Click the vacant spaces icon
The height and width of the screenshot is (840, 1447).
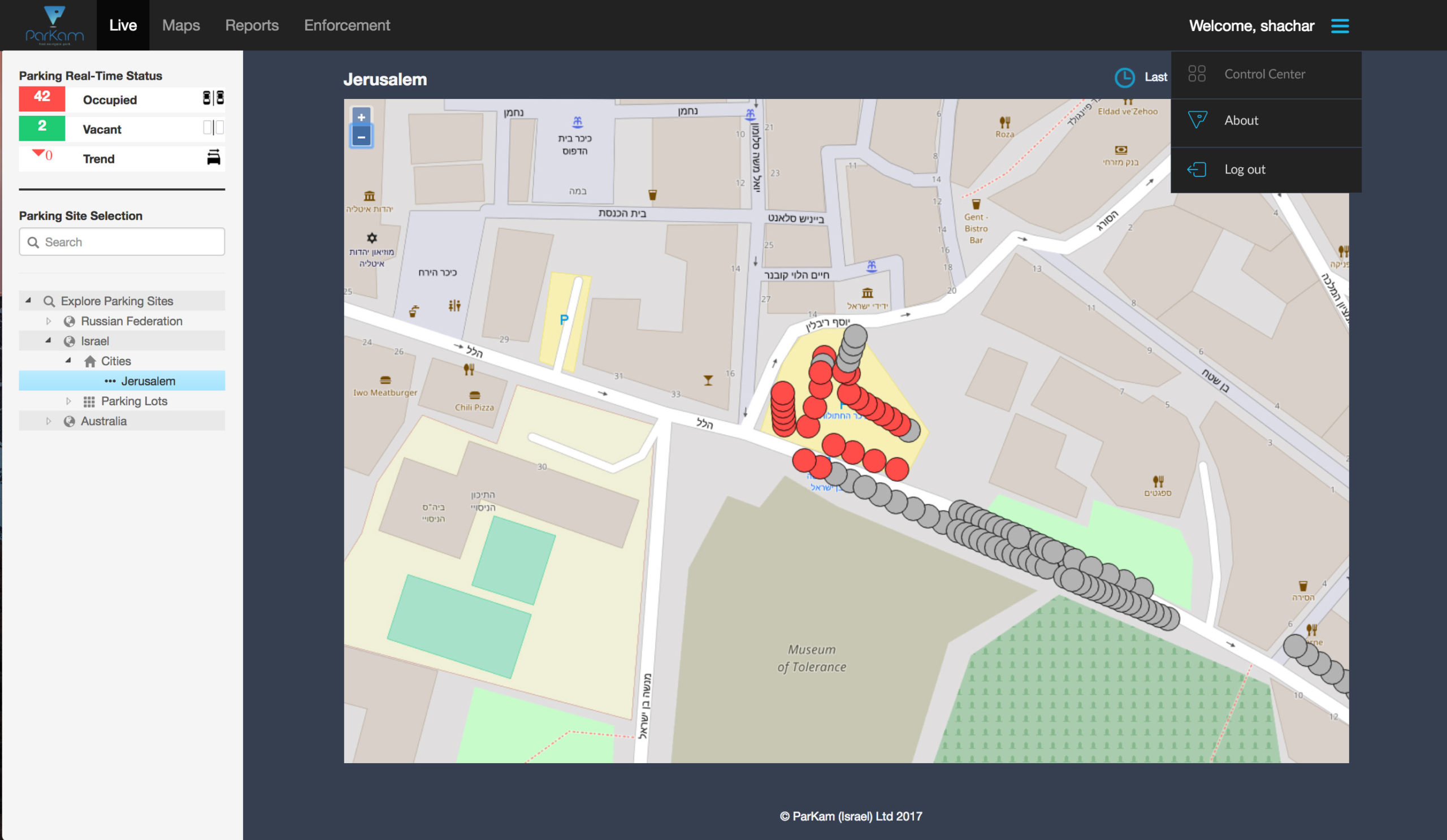pos(213,127)
